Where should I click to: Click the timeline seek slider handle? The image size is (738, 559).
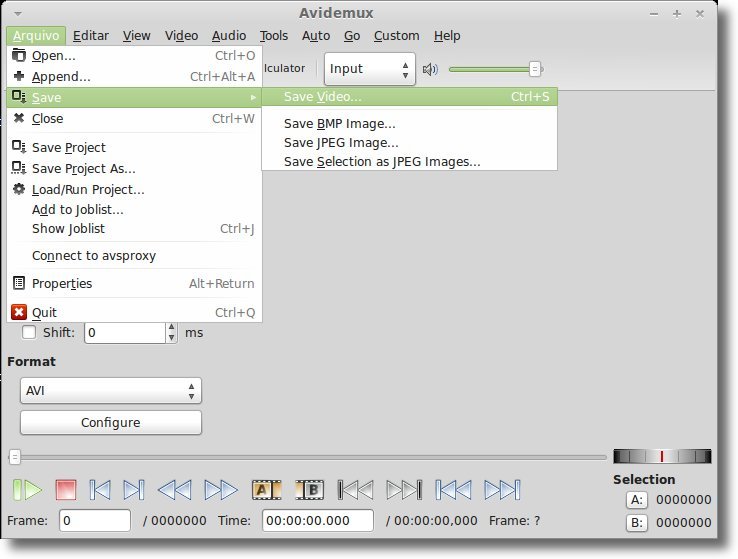point(15,456)
